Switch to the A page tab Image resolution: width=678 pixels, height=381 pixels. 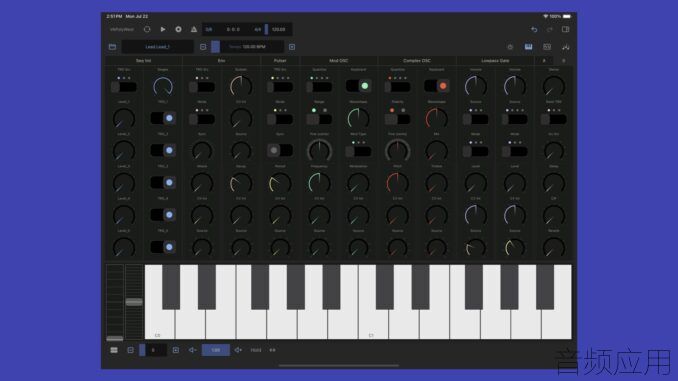pos(544,61)
